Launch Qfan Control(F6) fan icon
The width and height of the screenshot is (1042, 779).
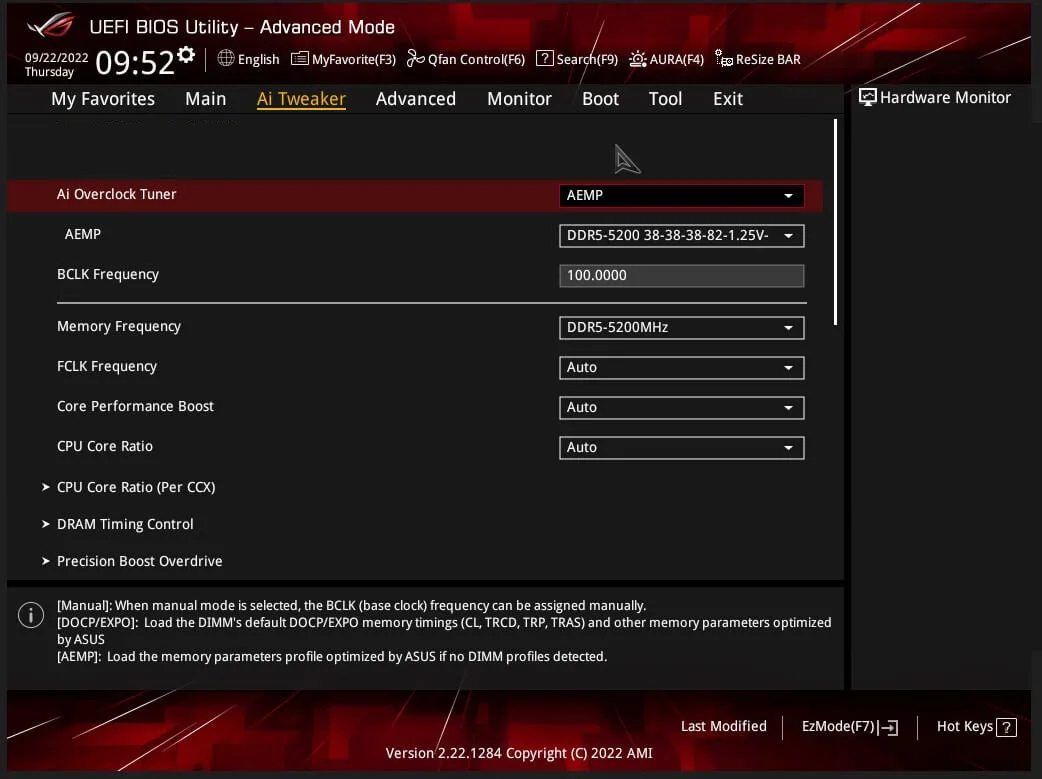point(415,59)
